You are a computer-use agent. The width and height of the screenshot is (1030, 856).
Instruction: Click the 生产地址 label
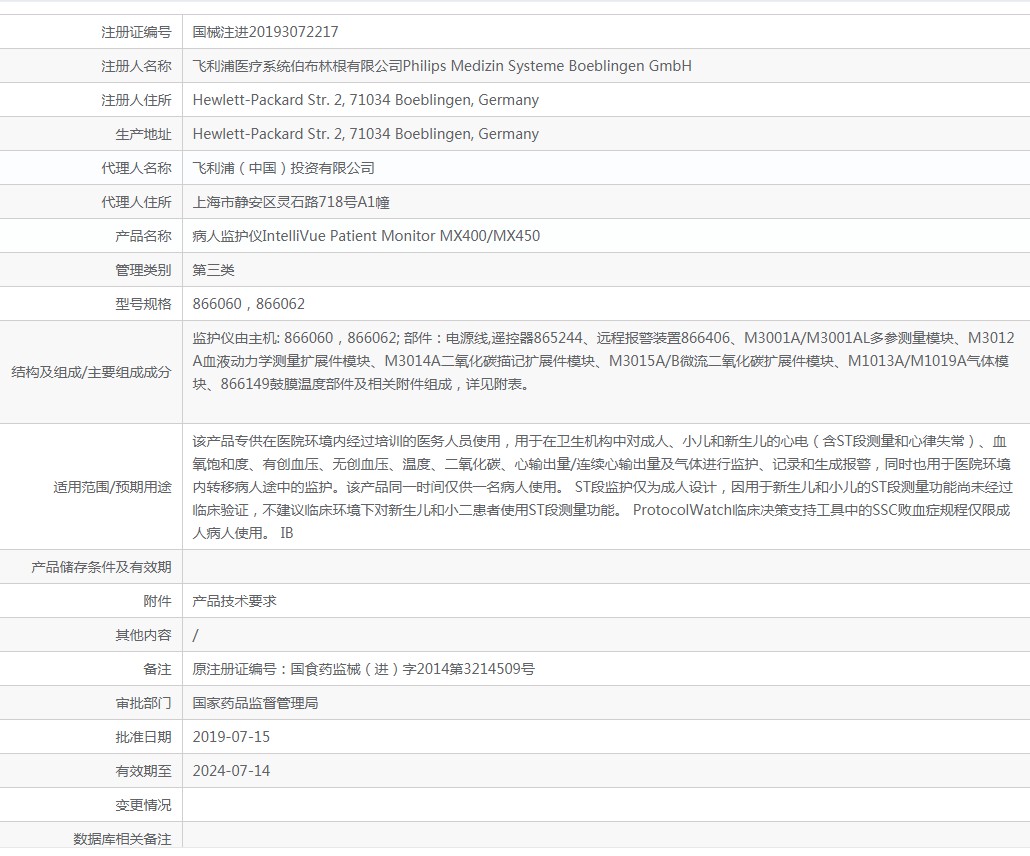click(x=143, y=134)
